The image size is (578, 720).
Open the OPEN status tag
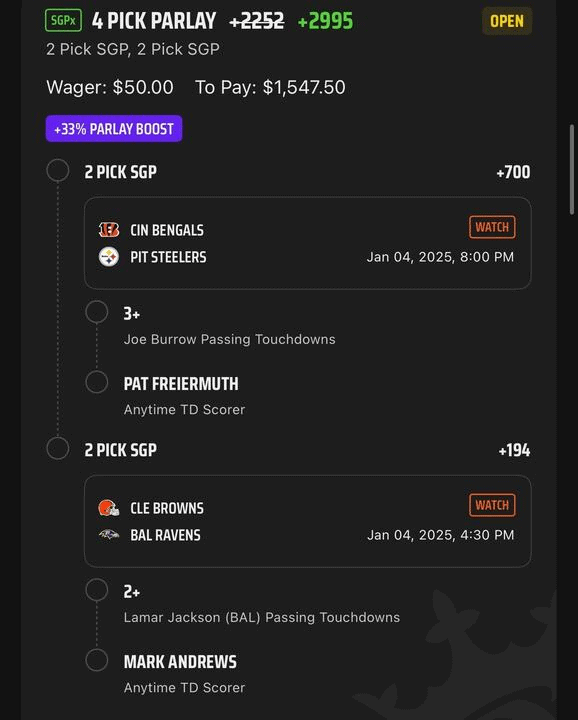[x=507, y=21]
